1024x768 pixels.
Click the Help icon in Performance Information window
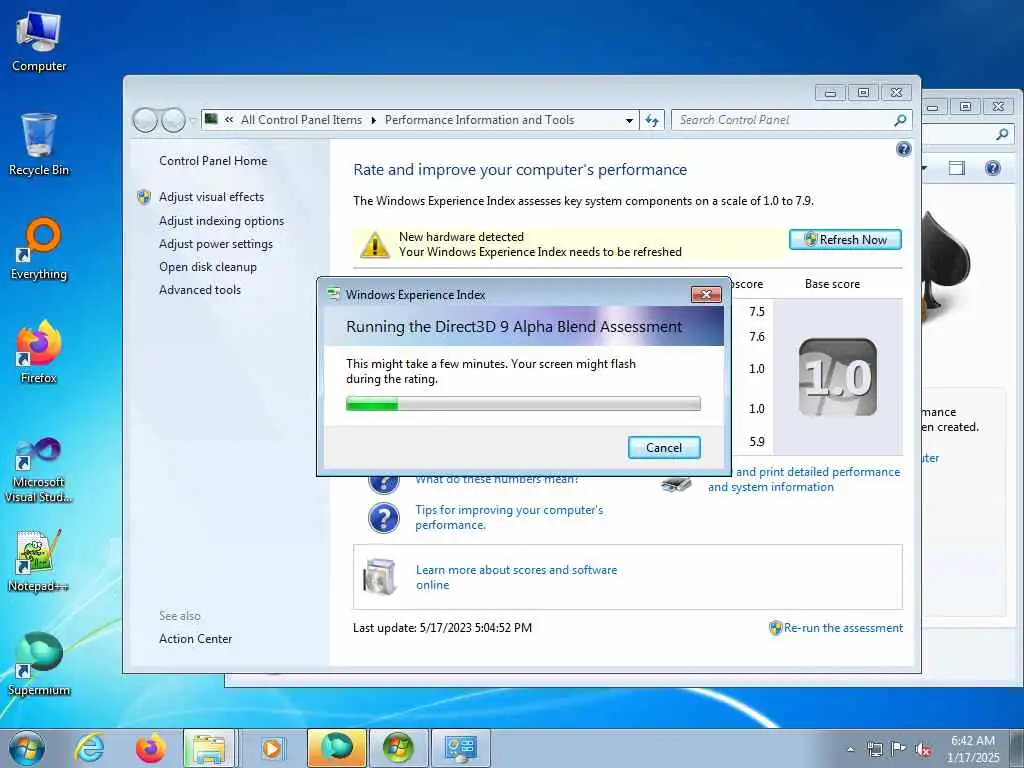pos(904,150)
